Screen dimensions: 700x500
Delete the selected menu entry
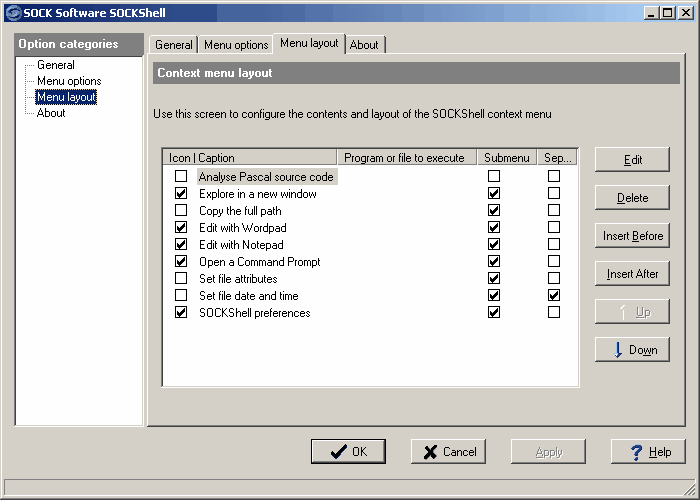coord(632,198)
